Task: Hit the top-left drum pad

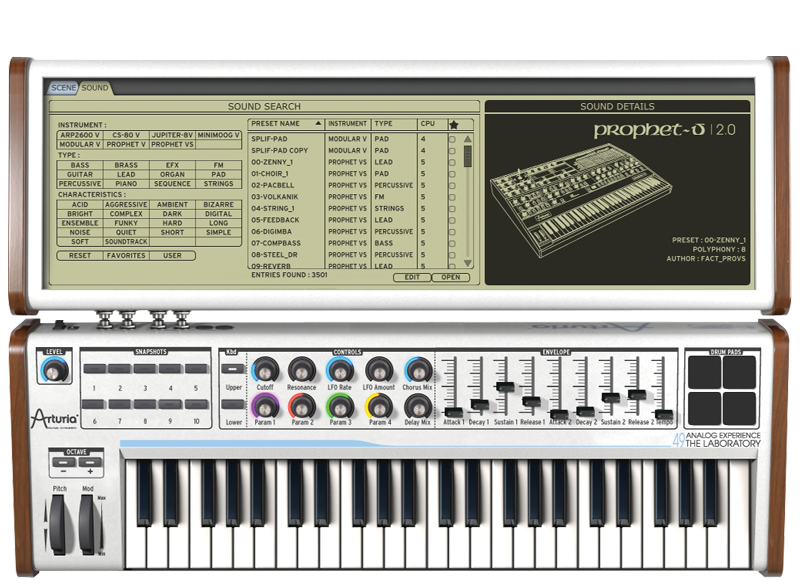Action: pos(705,372)
